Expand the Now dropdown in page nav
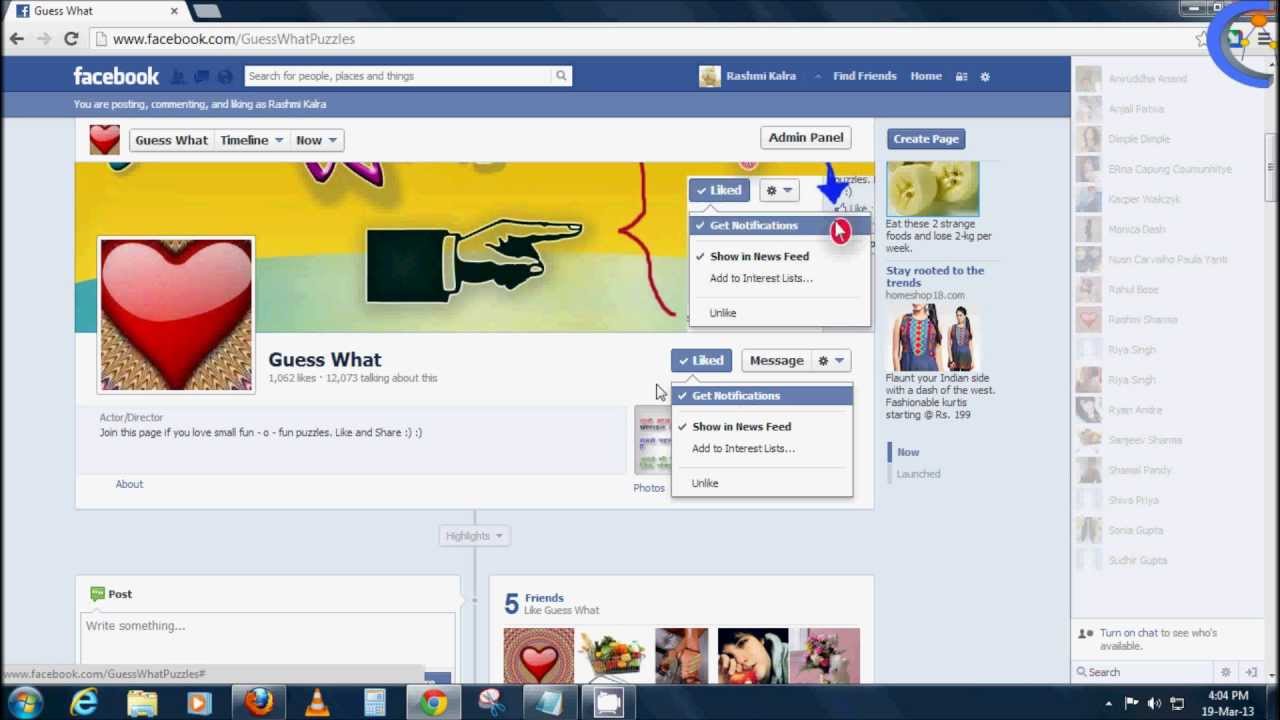1280x720 pixels. pyautogui.click(x=317, y=140)
